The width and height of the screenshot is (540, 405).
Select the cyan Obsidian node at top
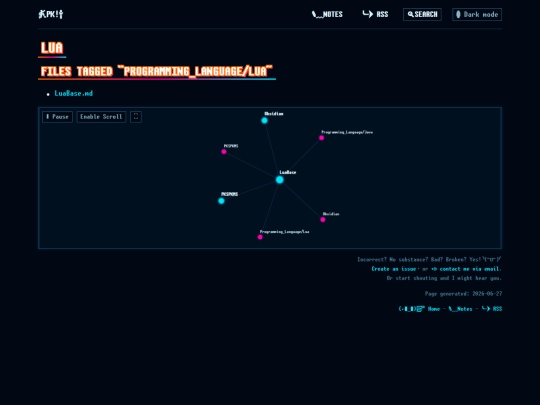[x=264, y=121]
